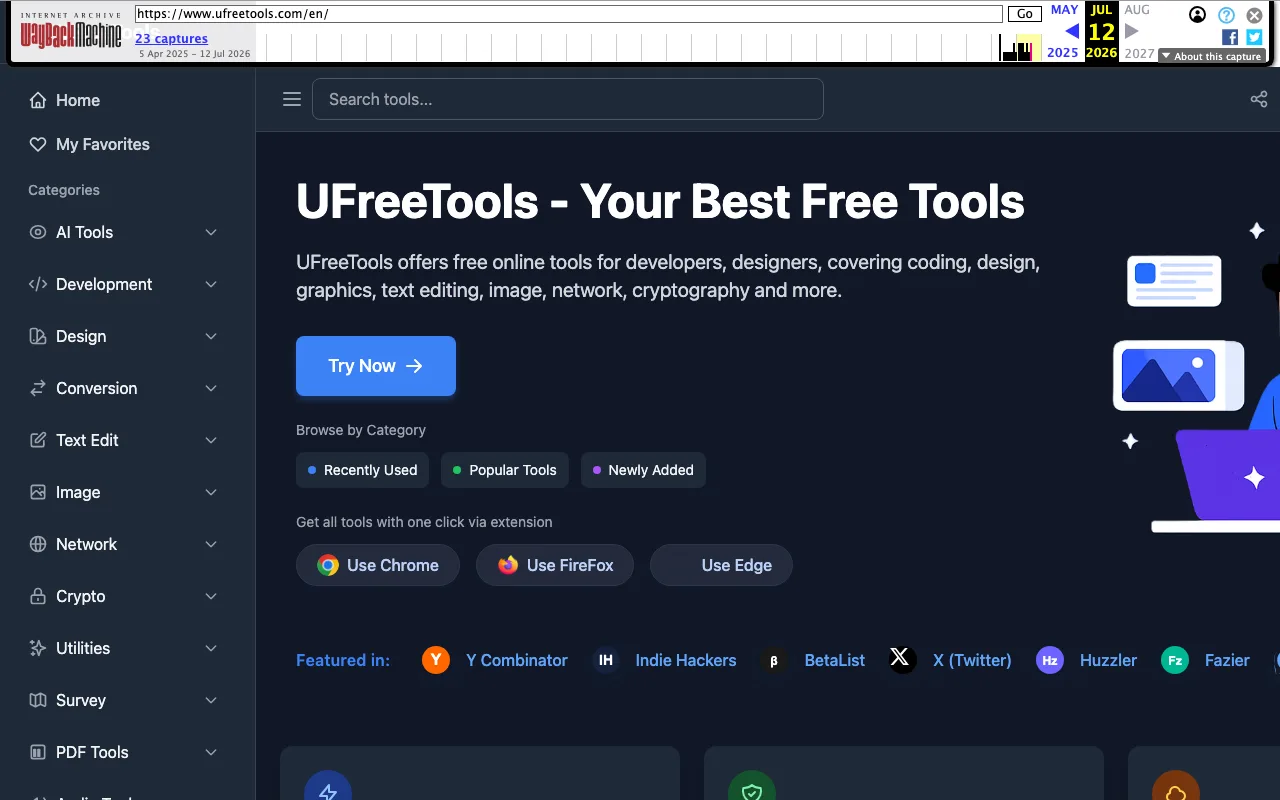Click the PDF Tools icon
1280x800 pixels.
pos(38,752)
